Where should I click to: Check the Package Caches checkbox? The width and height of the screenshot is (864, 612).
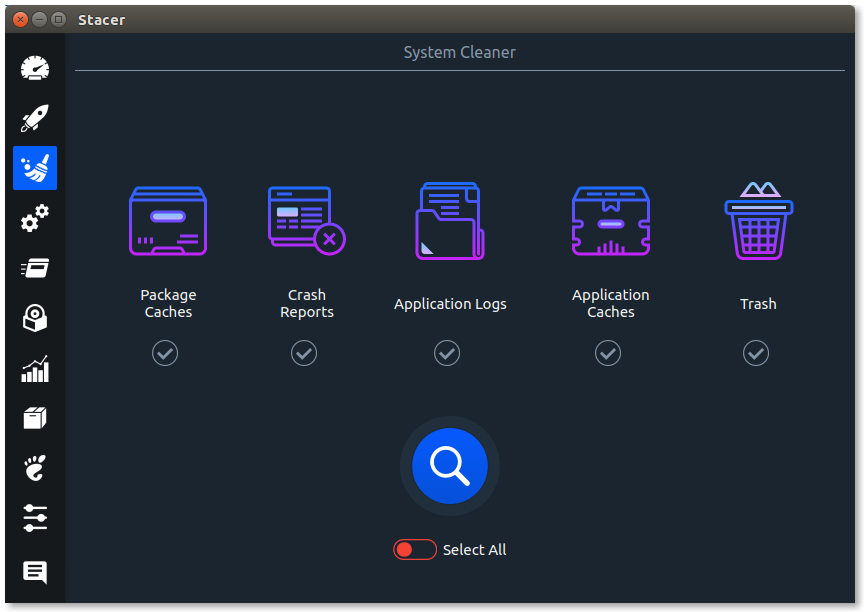165,353
